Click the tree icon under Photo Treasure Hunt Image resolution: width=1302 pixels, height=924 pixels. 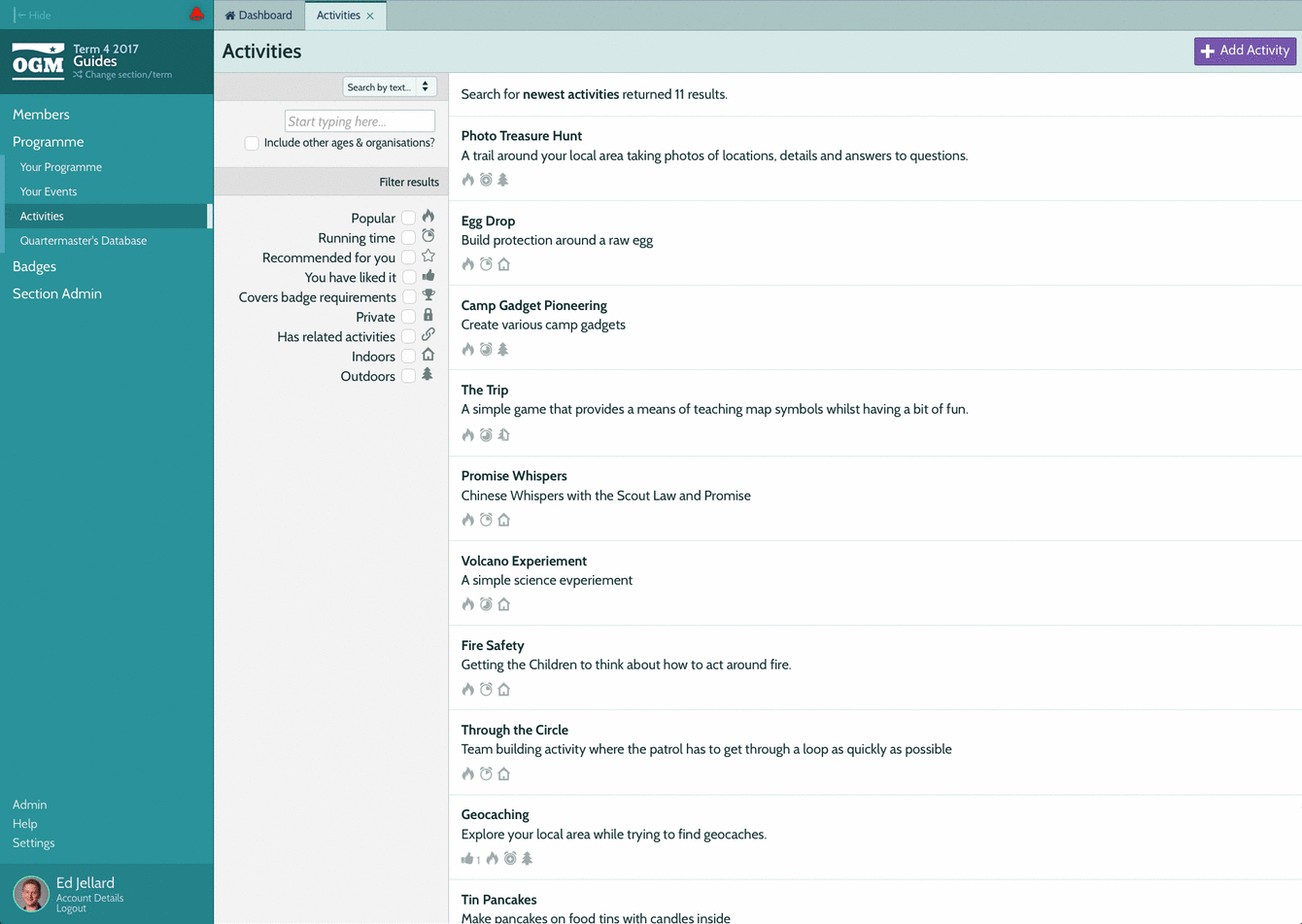tap(503, 180)
